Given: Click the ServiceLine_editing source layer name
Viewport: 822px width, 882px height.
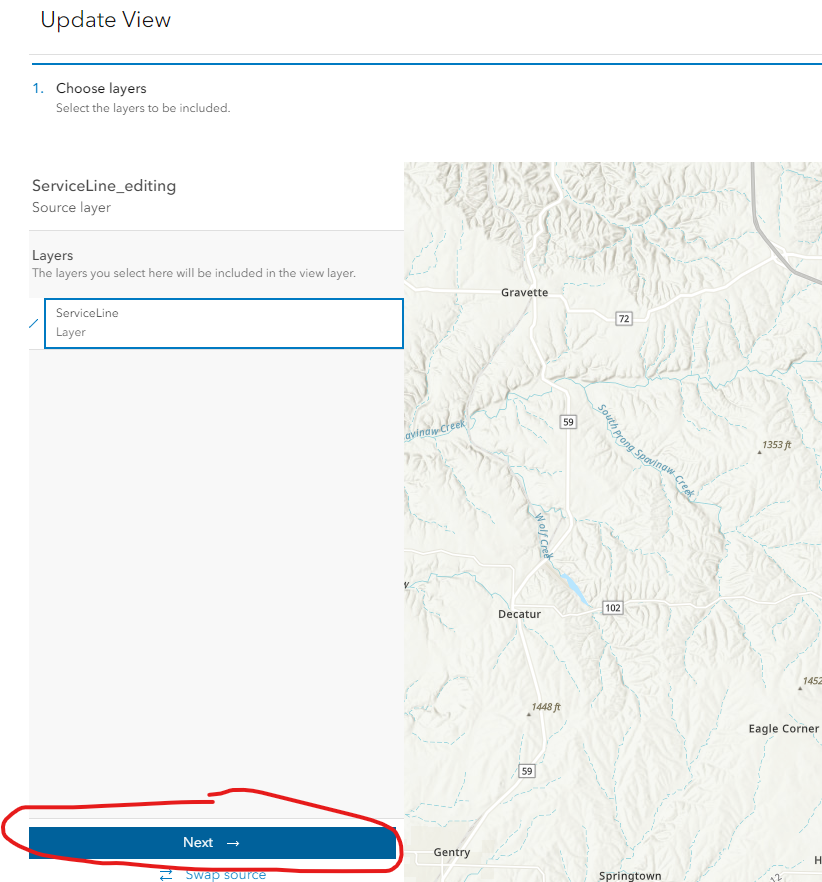Looking at the screenshot, I should tap(103, 186).
